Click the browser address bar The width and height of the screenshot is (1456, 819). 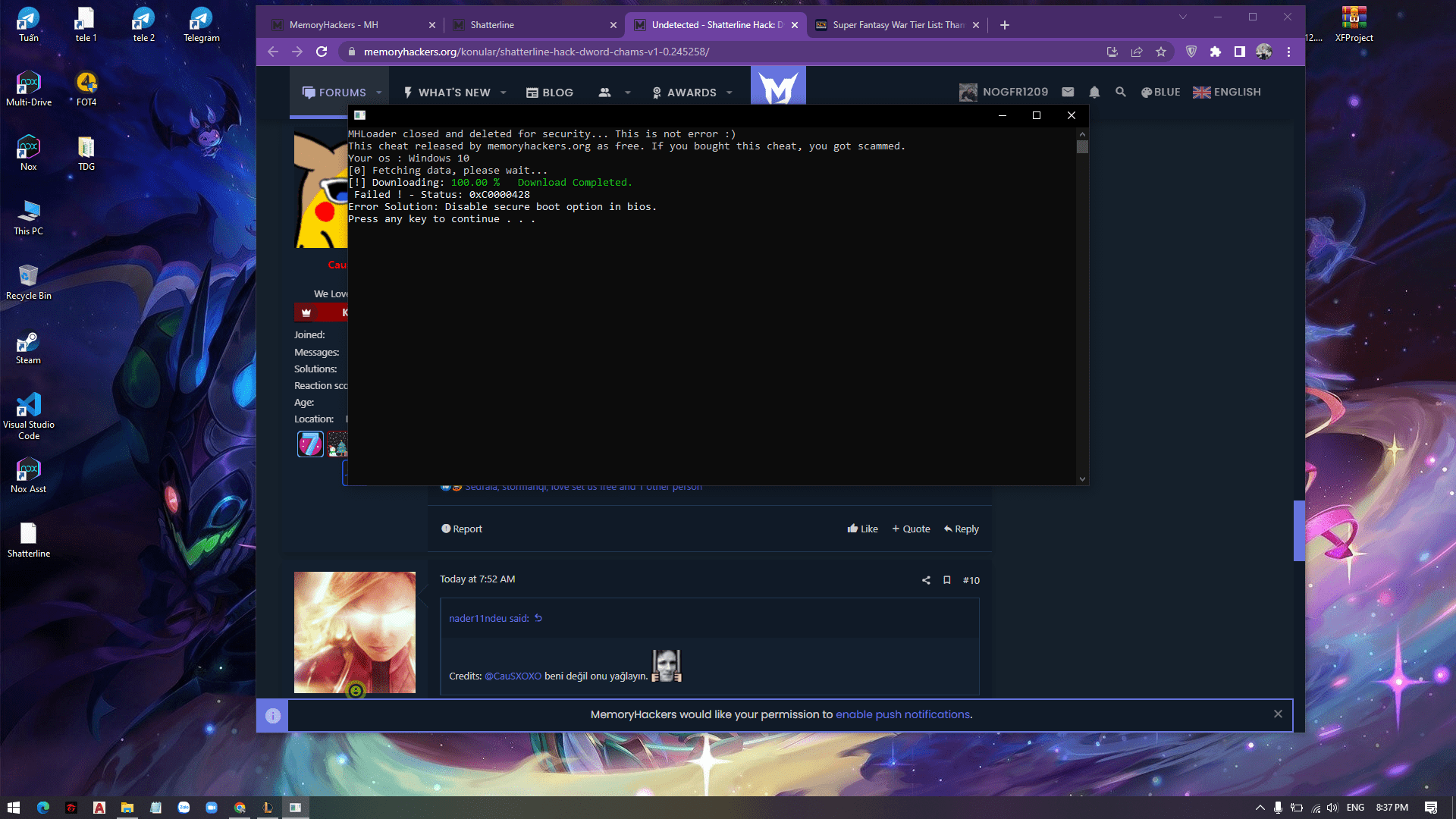720,52
